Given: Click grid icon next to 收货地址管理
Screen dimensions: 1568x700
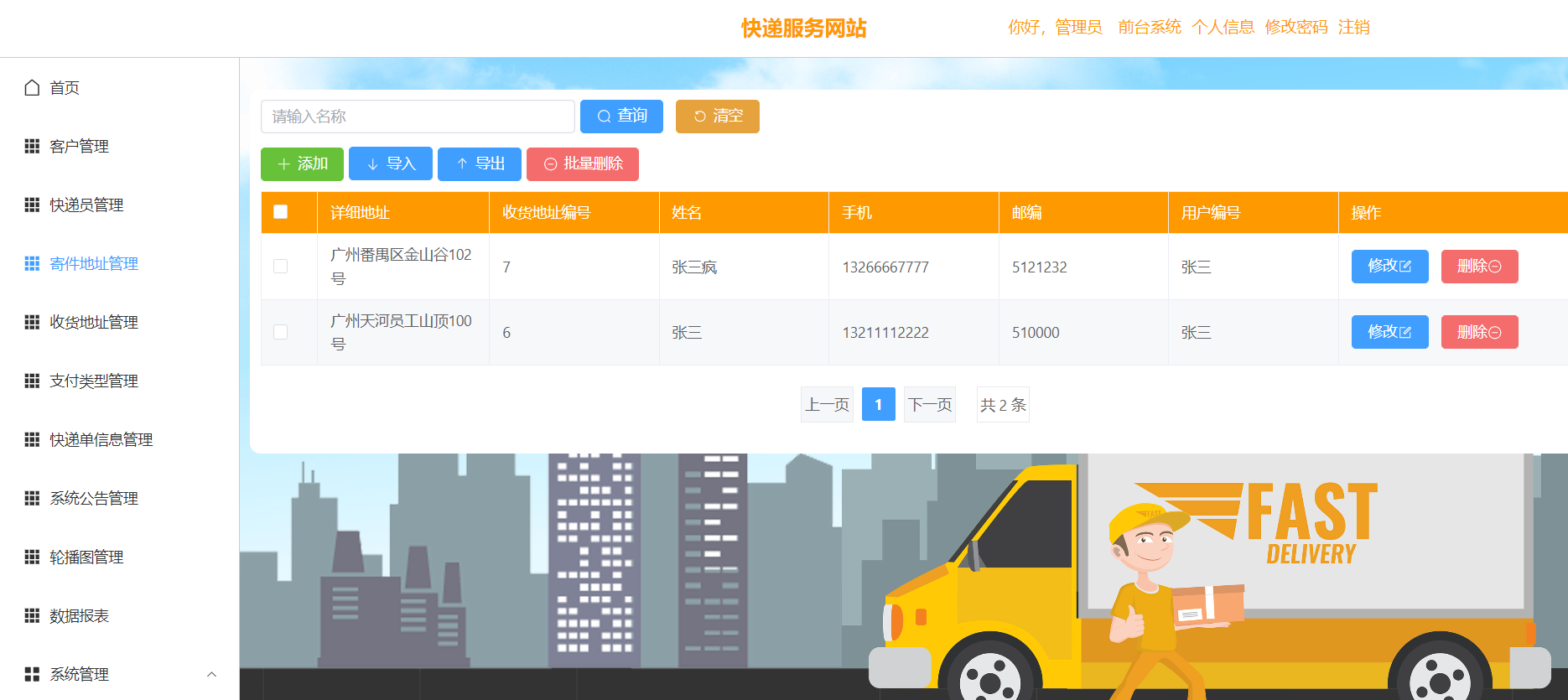Looking at the screenshot, I should [x=32, y=322].
